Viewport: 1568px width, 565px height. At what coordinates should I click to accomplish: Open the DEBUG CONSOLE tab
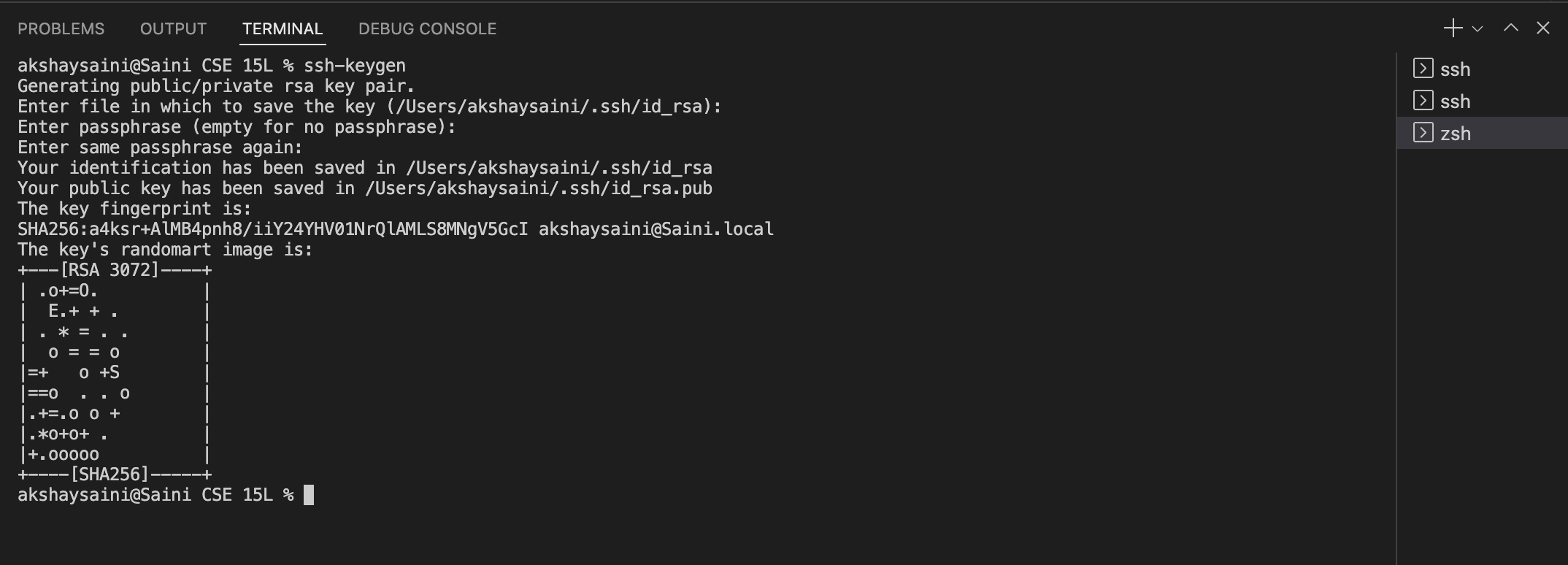tap(426, 28)
